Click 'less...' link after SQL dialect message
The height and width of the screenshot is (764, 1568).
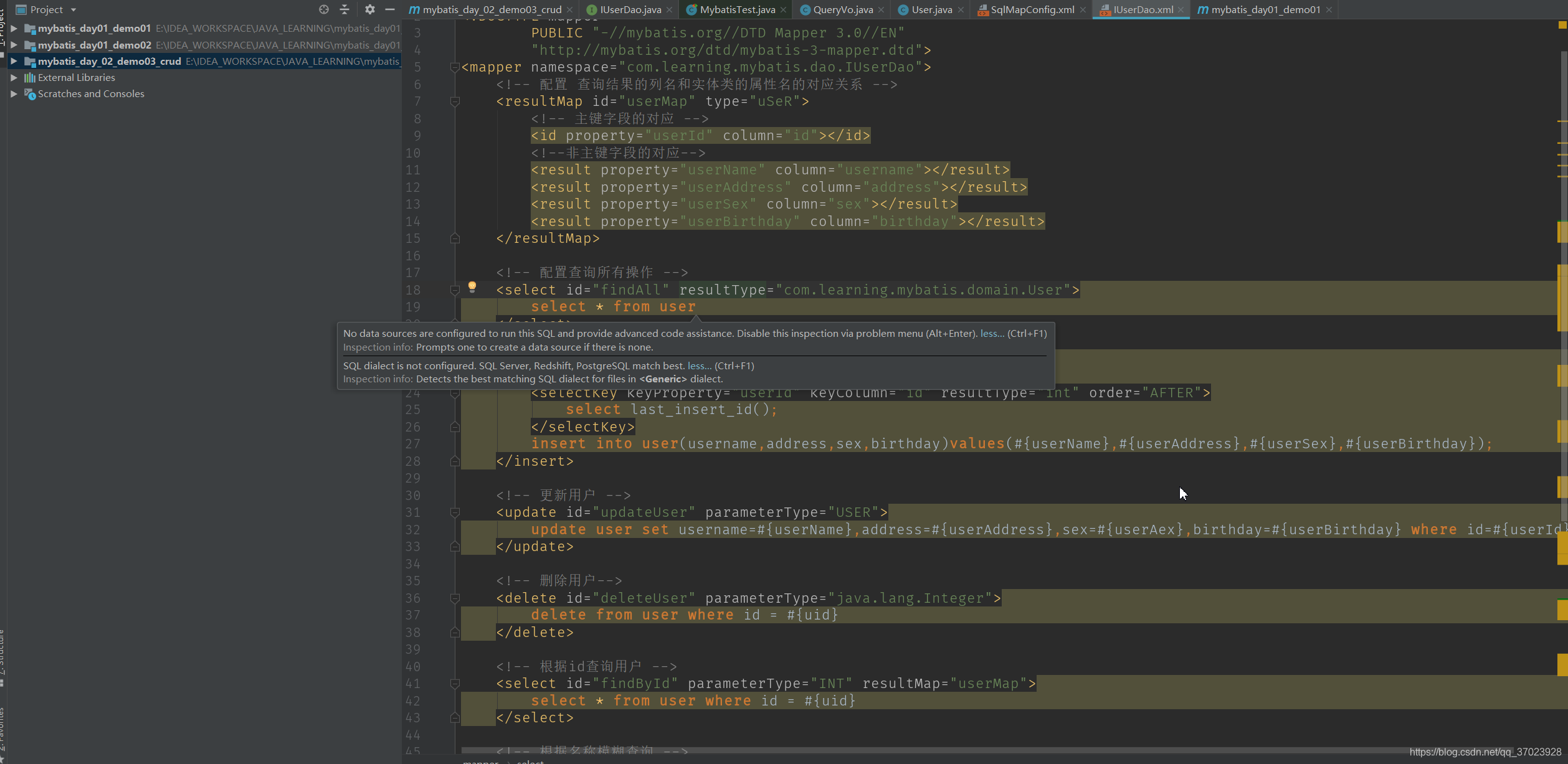[x=699, y=366]
